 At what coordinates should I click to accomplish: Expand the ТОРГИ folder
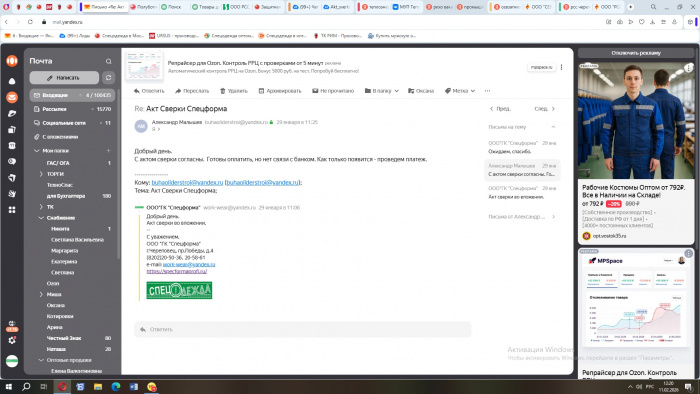tap(41, 174)
